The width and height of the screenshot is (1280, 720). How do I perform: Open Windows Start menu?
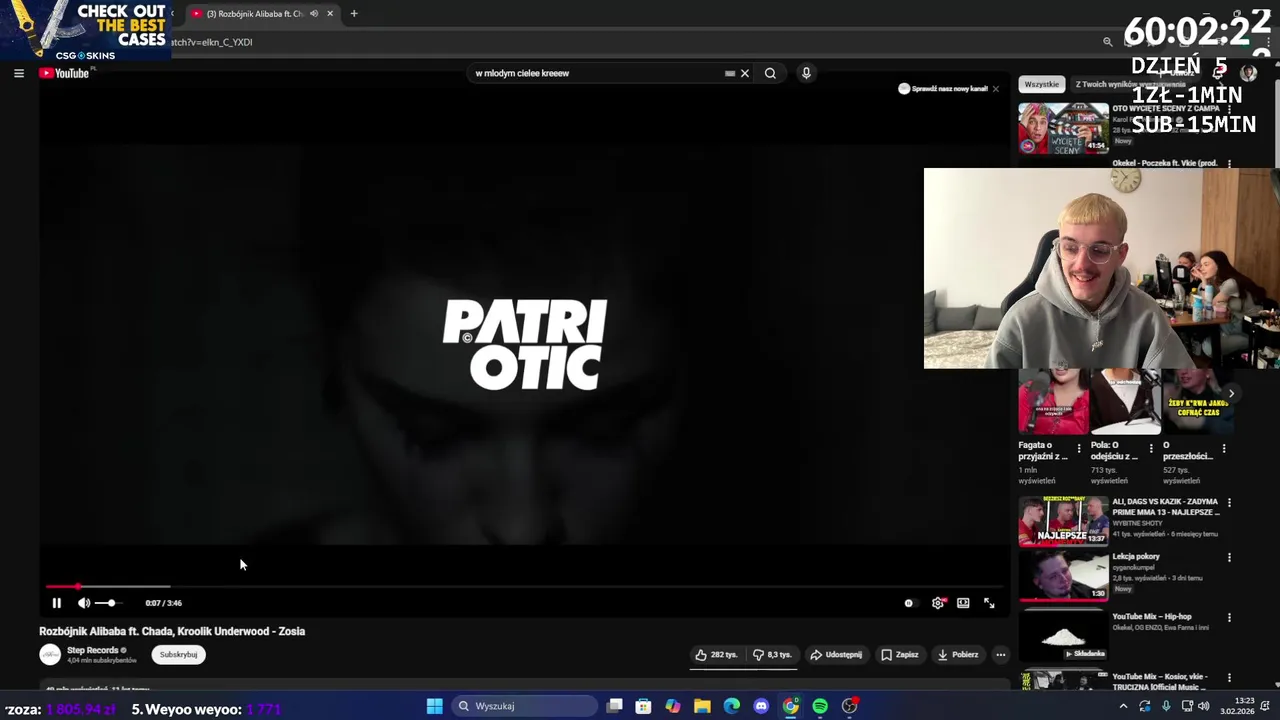435,706
